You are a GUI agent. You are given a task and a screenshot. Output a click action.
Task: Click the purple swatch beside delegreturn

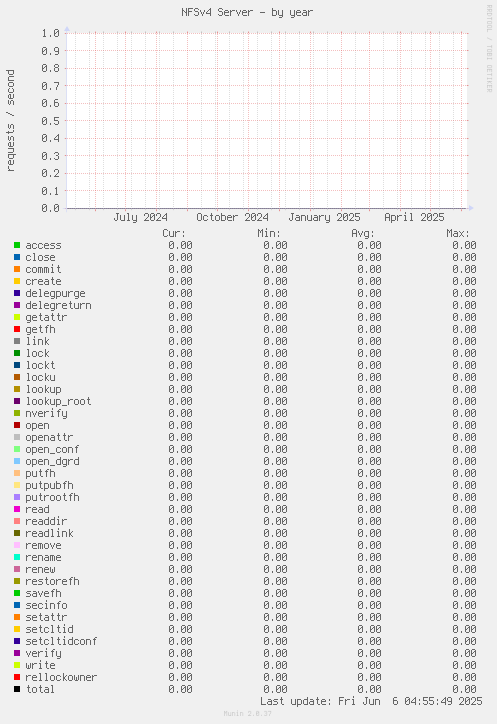17,305
